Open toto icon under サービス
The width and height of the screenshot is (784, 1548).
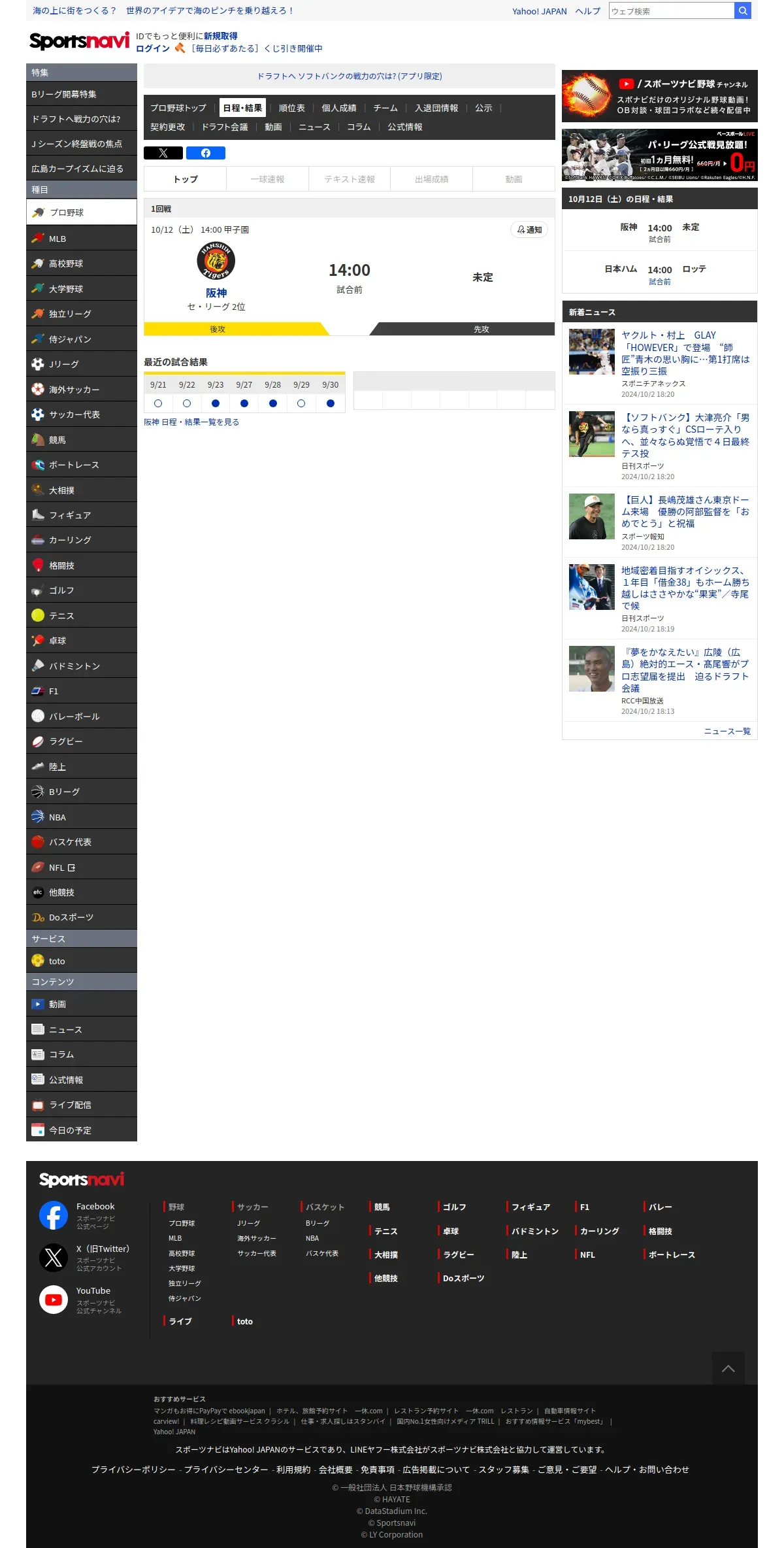(38, 961)
